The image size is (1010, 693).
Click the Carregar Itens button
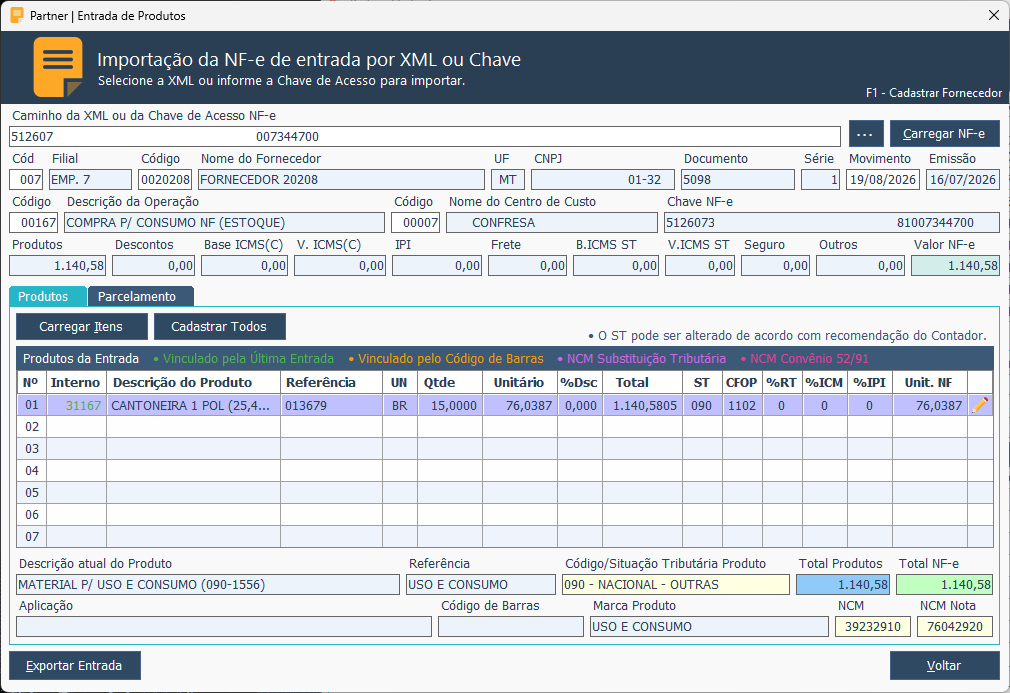[x=81, y=327]
